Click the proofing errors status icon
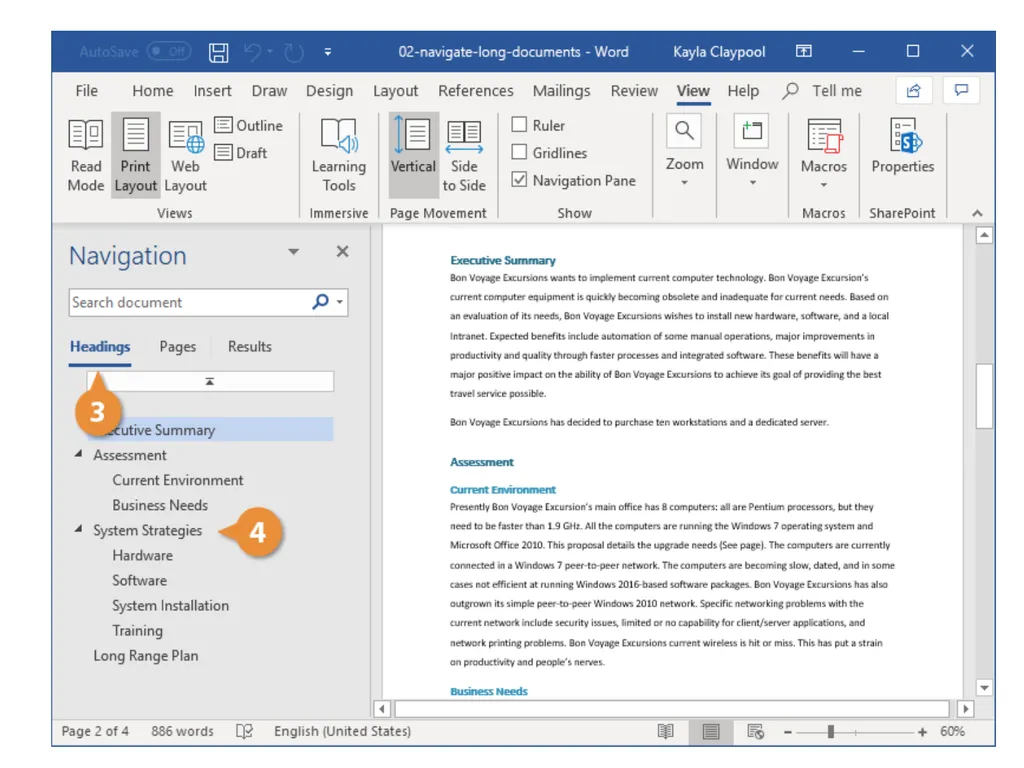Screen dimensions: 1024x768 (x=244, y=731)
